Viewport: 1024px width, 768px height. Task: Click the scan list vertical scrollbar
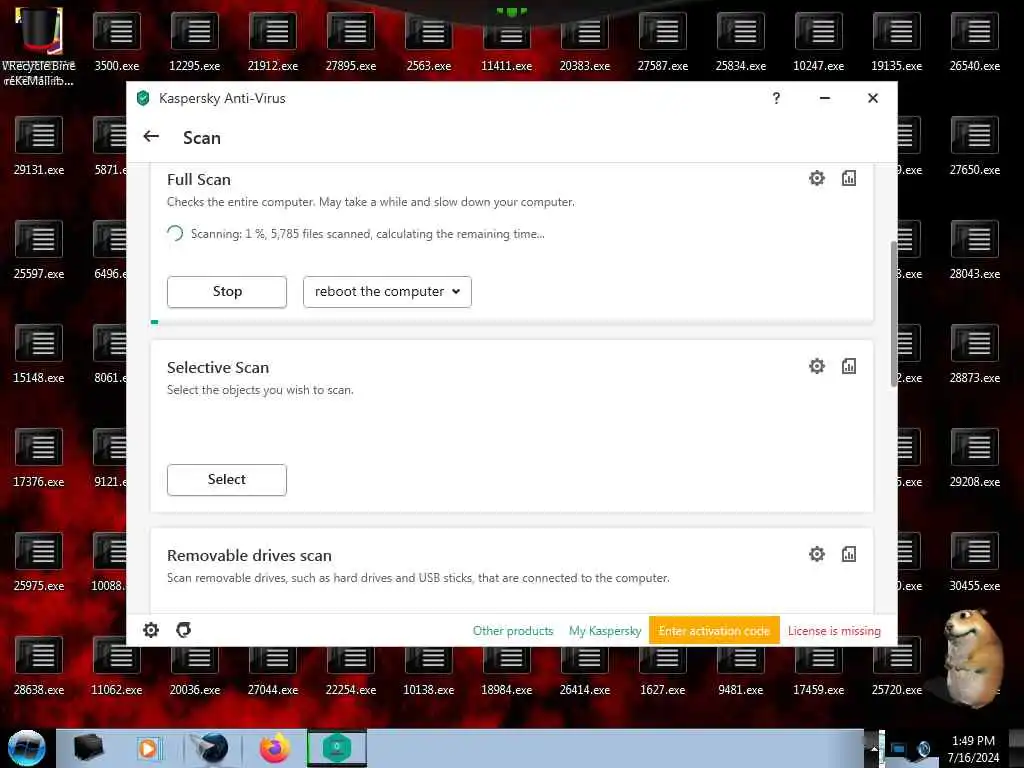pyautogui.click(x=893, y=313)
